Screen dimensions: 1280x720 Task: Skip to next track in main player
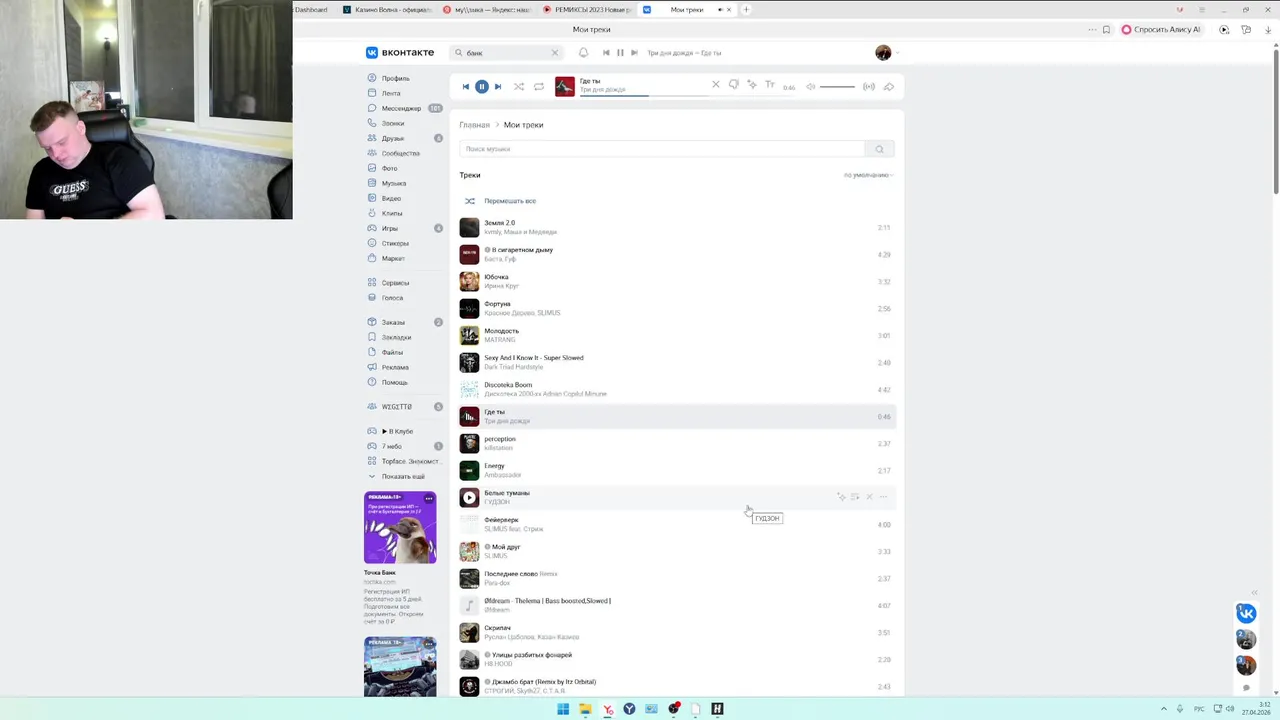pos(498,87)
